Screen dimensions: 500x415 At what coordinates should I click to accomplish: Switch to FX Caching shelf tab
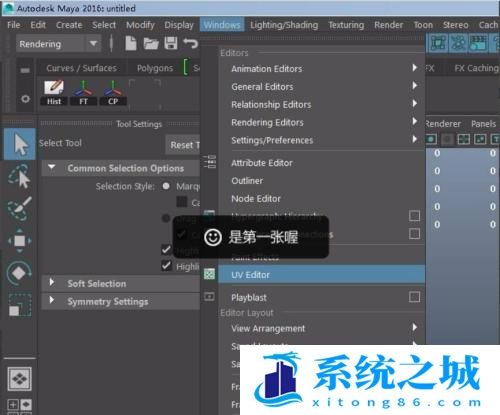[x=477, y=68]
